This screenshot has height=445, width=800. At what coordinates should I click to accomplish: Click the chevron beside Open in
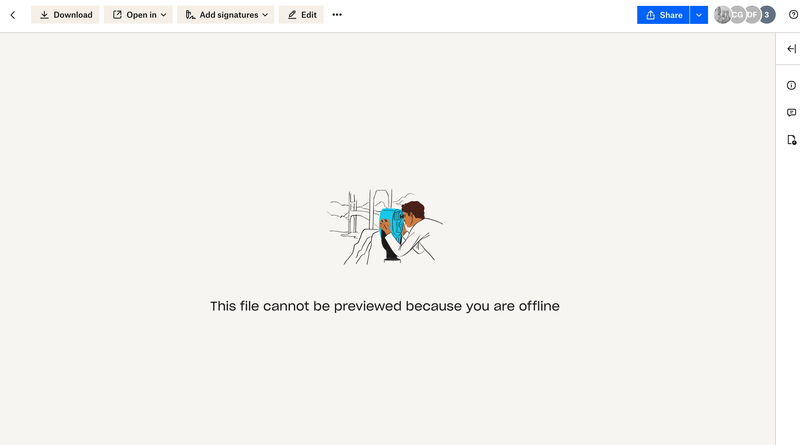(163, 15)
